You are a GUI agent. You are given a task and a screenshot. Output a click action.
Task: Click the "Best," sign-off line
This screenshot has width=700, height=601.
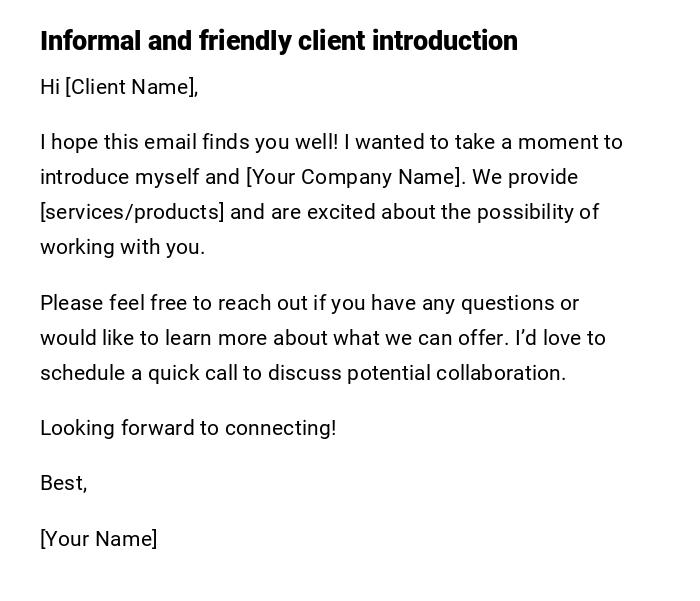(64, 483)
